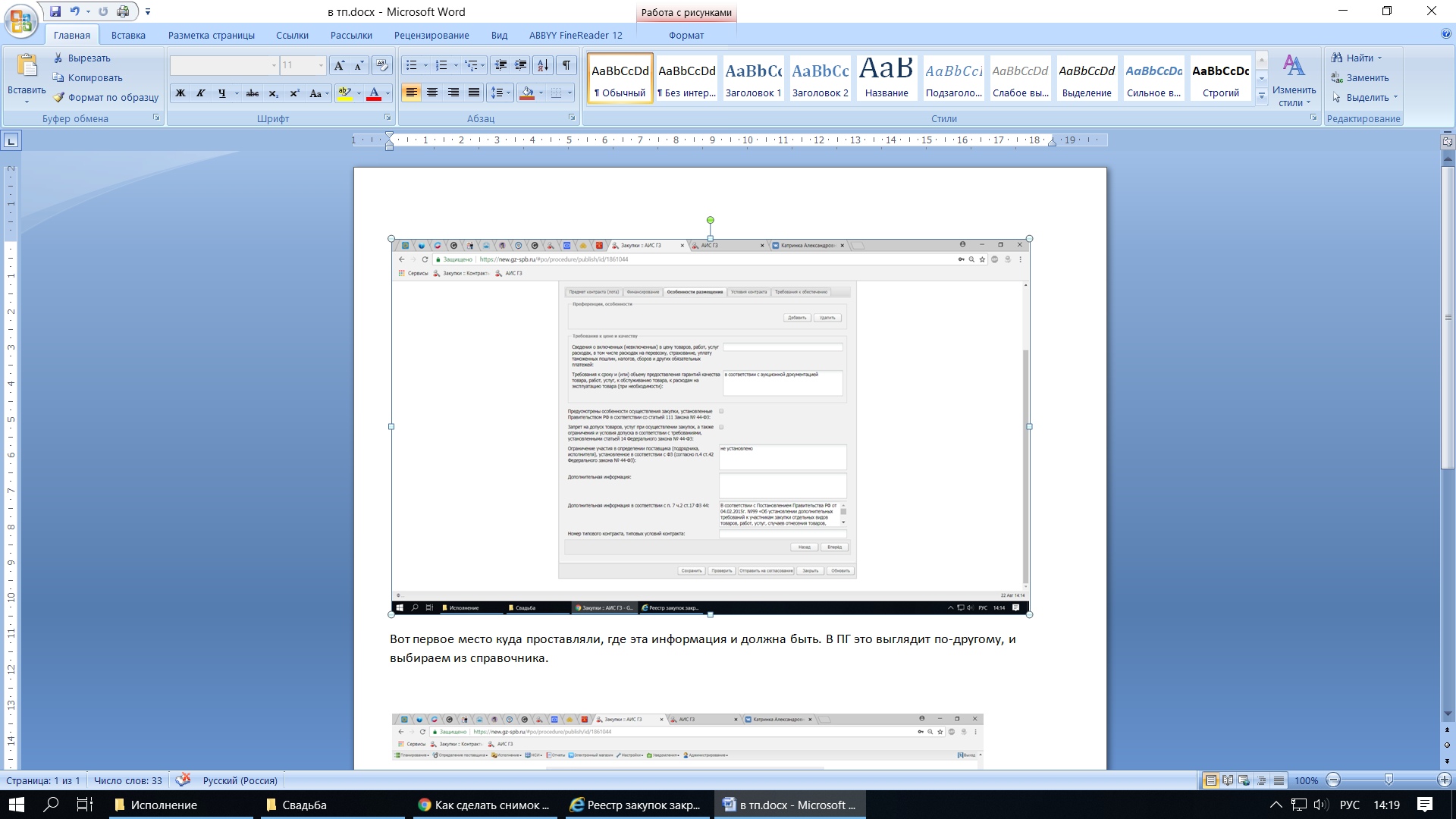Apply yellow text highlight color
1456x819 pixels.
(x=344, y=93)
